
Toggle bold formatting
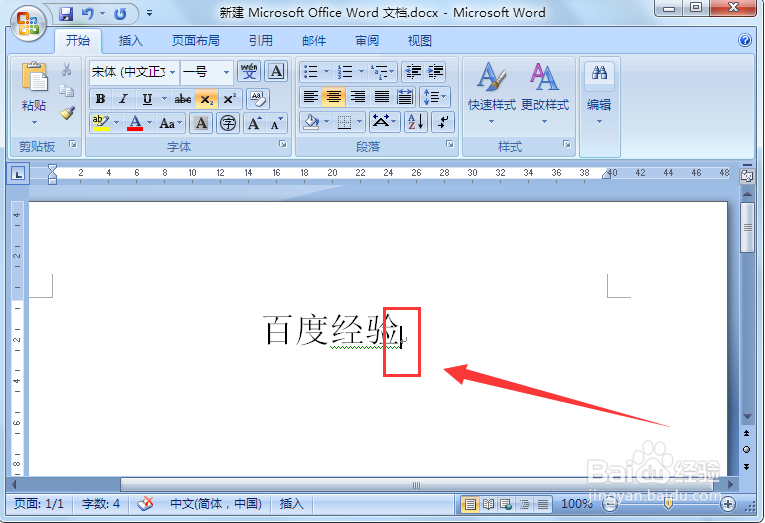pyautogui.click(x=101, y=99)
